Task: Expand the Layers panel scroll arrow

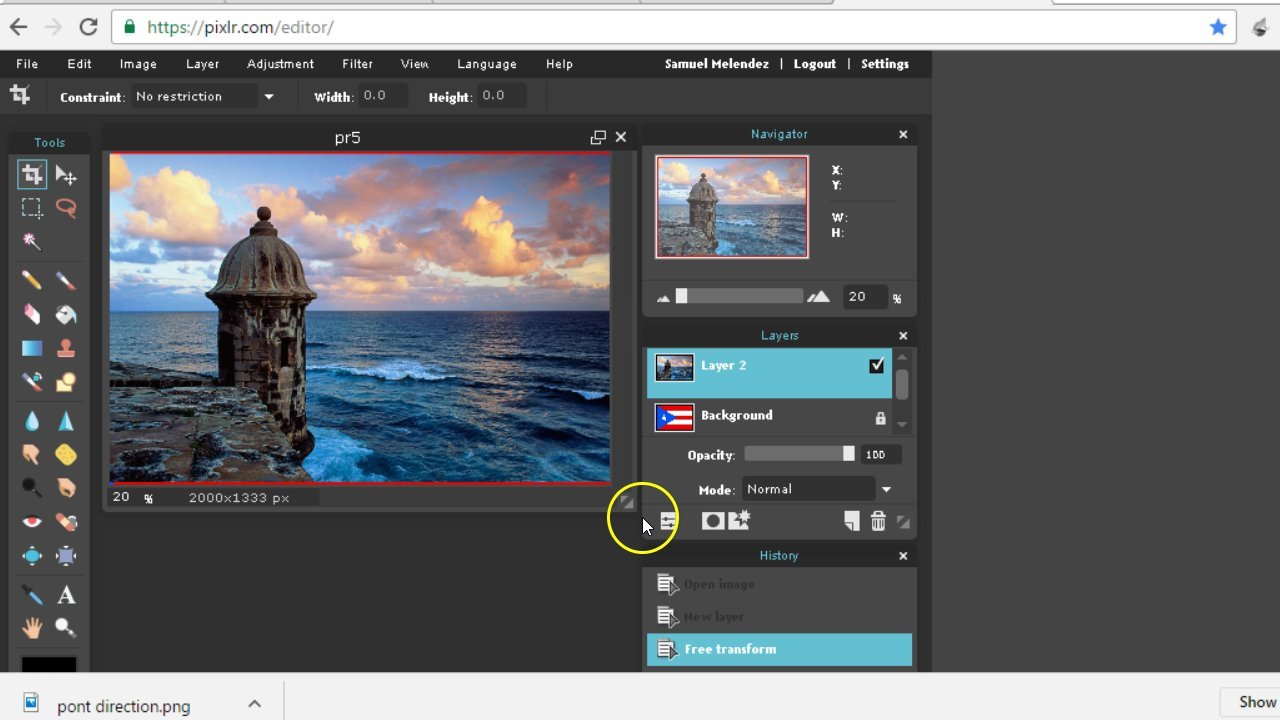Action: 901,424
